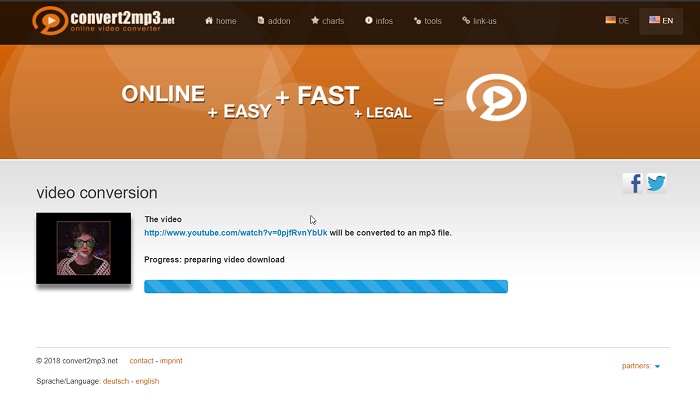Open the charts menu item
The height and width of the screenshot is (412, 700).
point(327,21)
